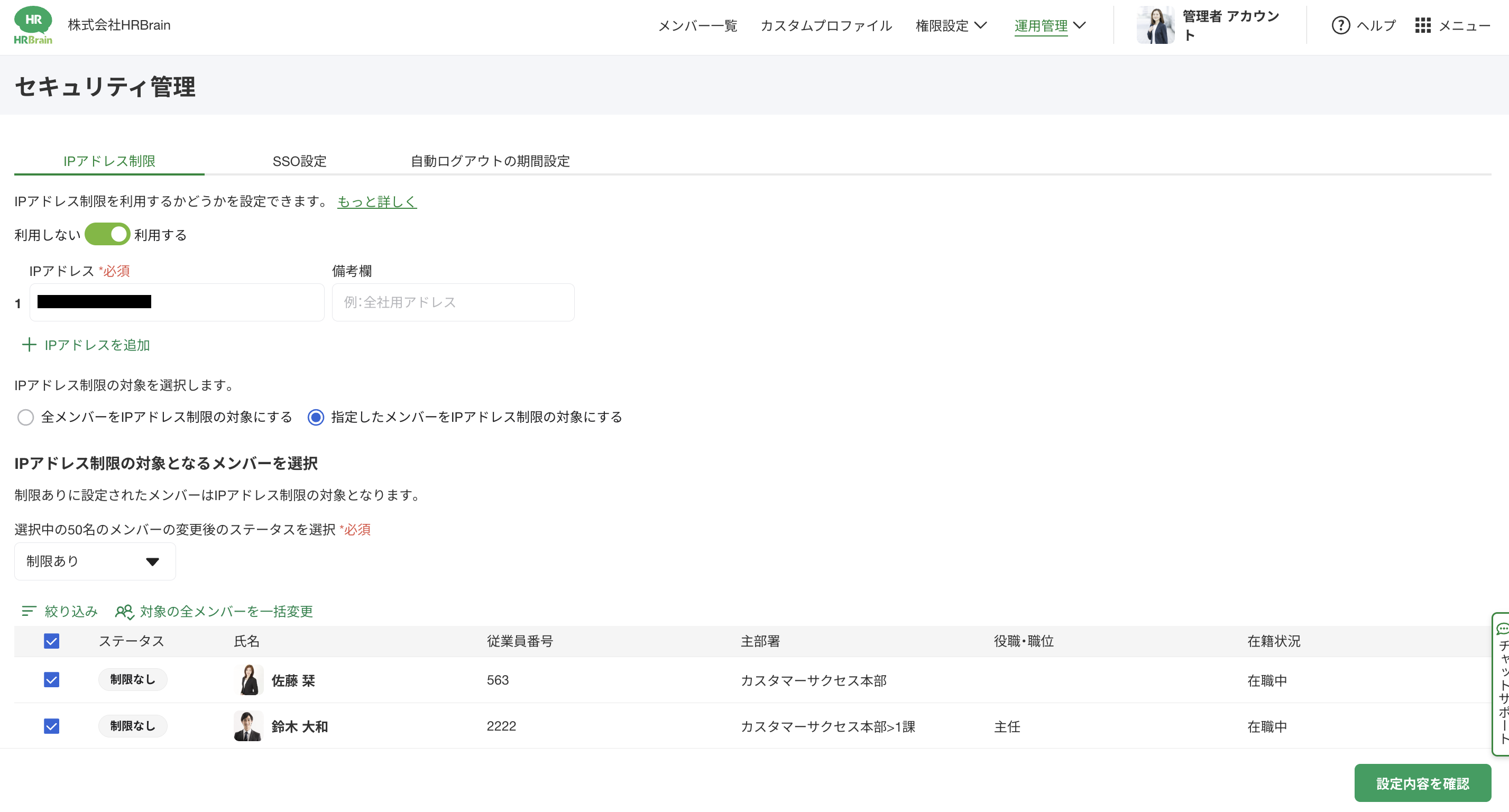1509x812 pixels.
Task: Open the 自動ログアウトの期間設定 tab
Action: 490,161
